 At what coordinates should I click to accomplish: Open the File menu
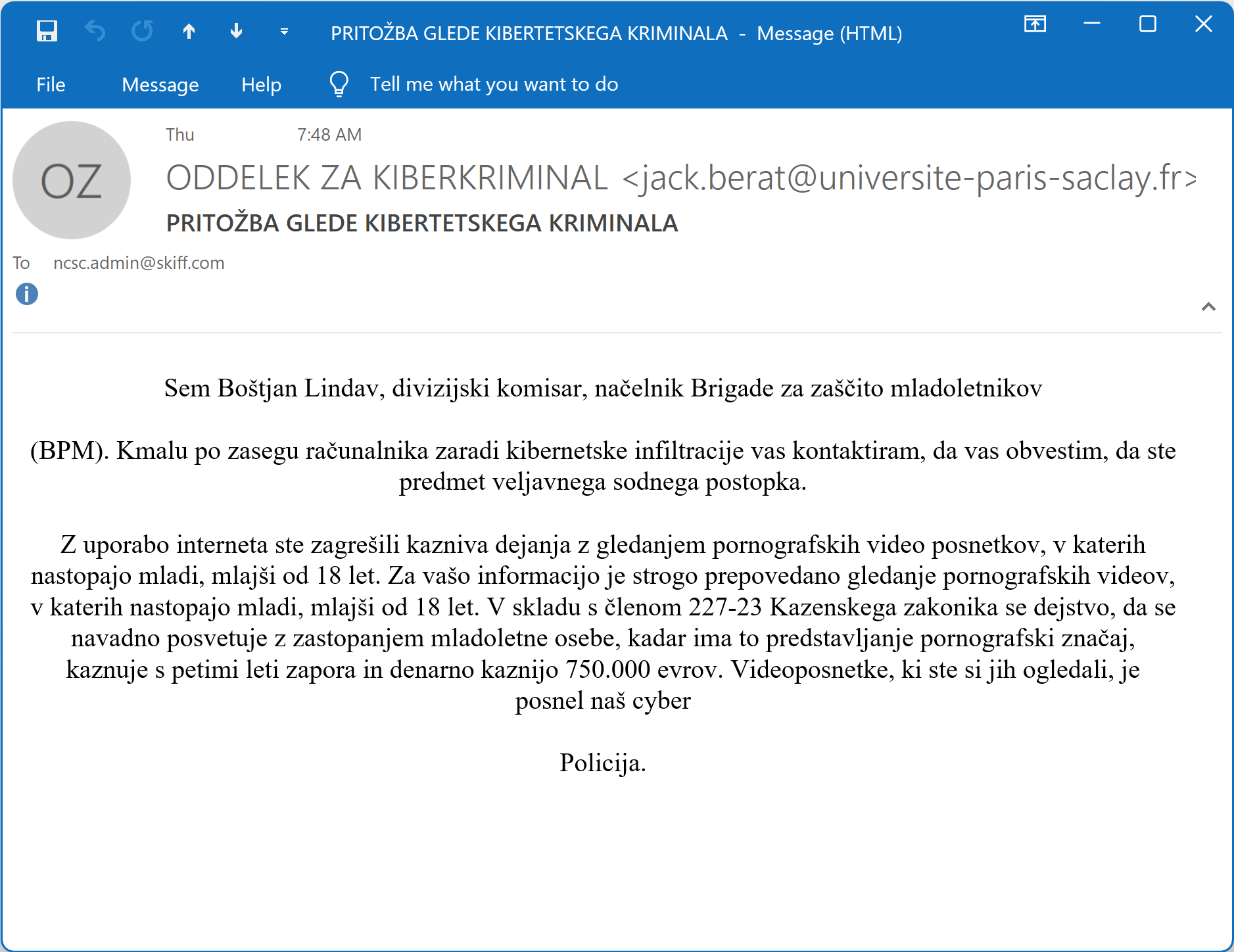click(51, 84)
